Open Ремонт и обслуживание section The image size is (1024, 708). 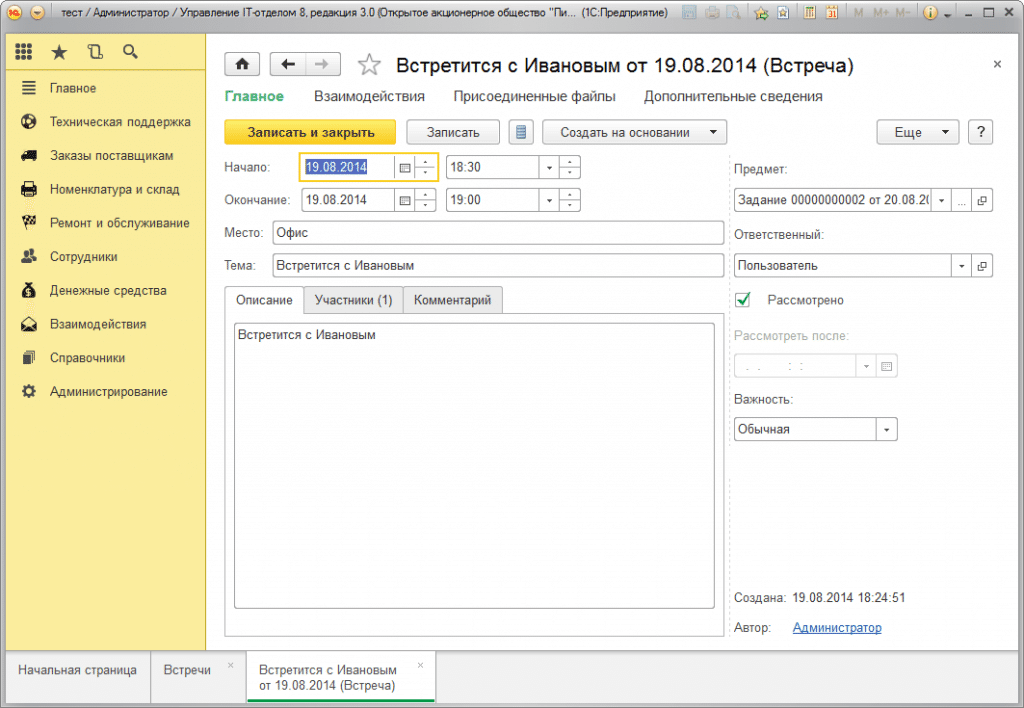106,223
